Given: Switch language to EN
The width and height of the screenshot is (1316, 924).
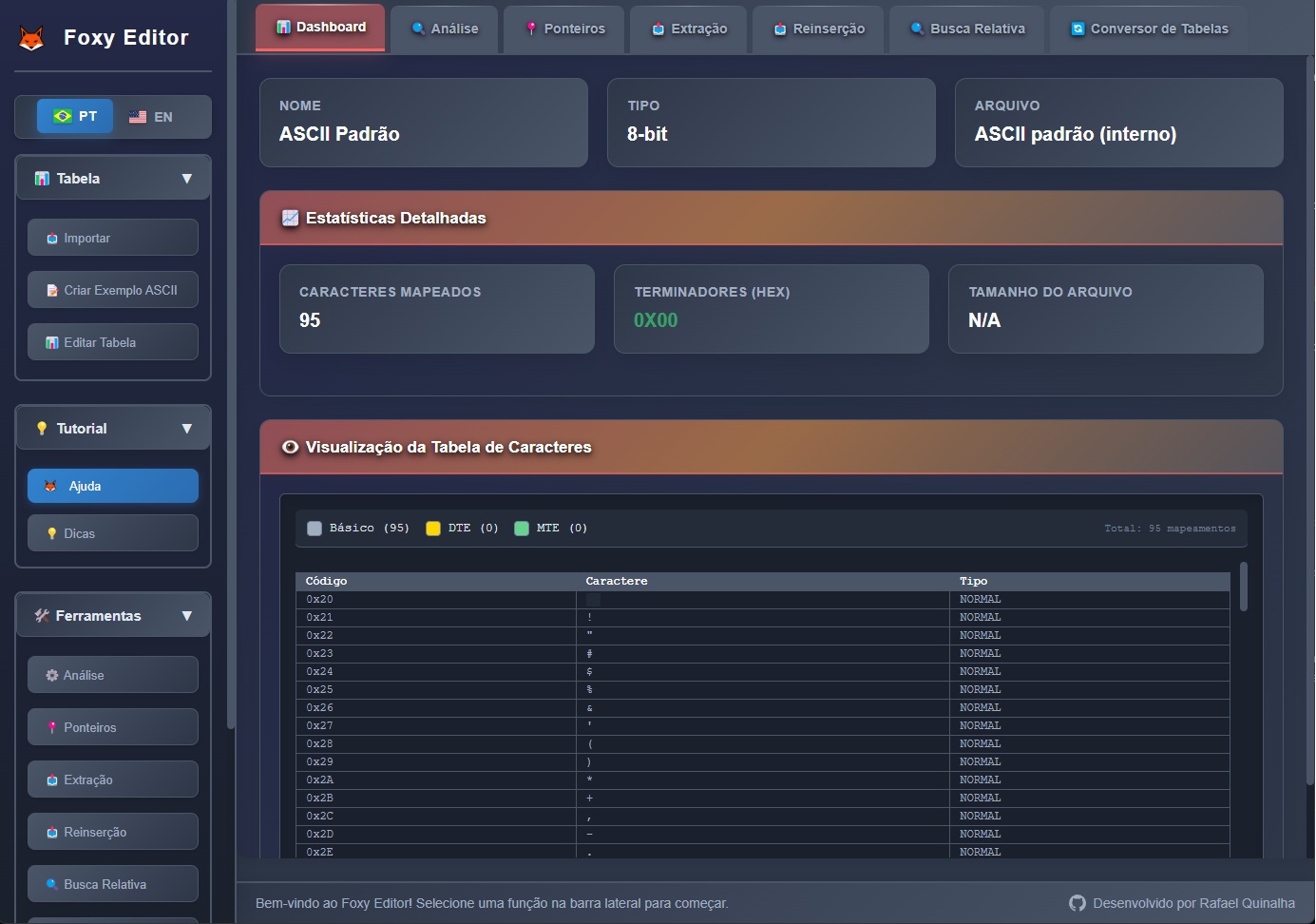Looking at the screenshot, I should tap(151, 117).
